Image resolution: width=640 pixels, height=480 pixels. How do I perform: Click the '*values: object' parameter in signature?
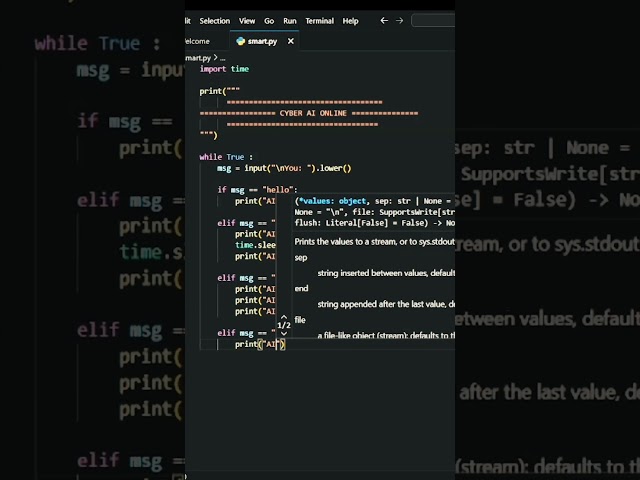click(332, 201)
